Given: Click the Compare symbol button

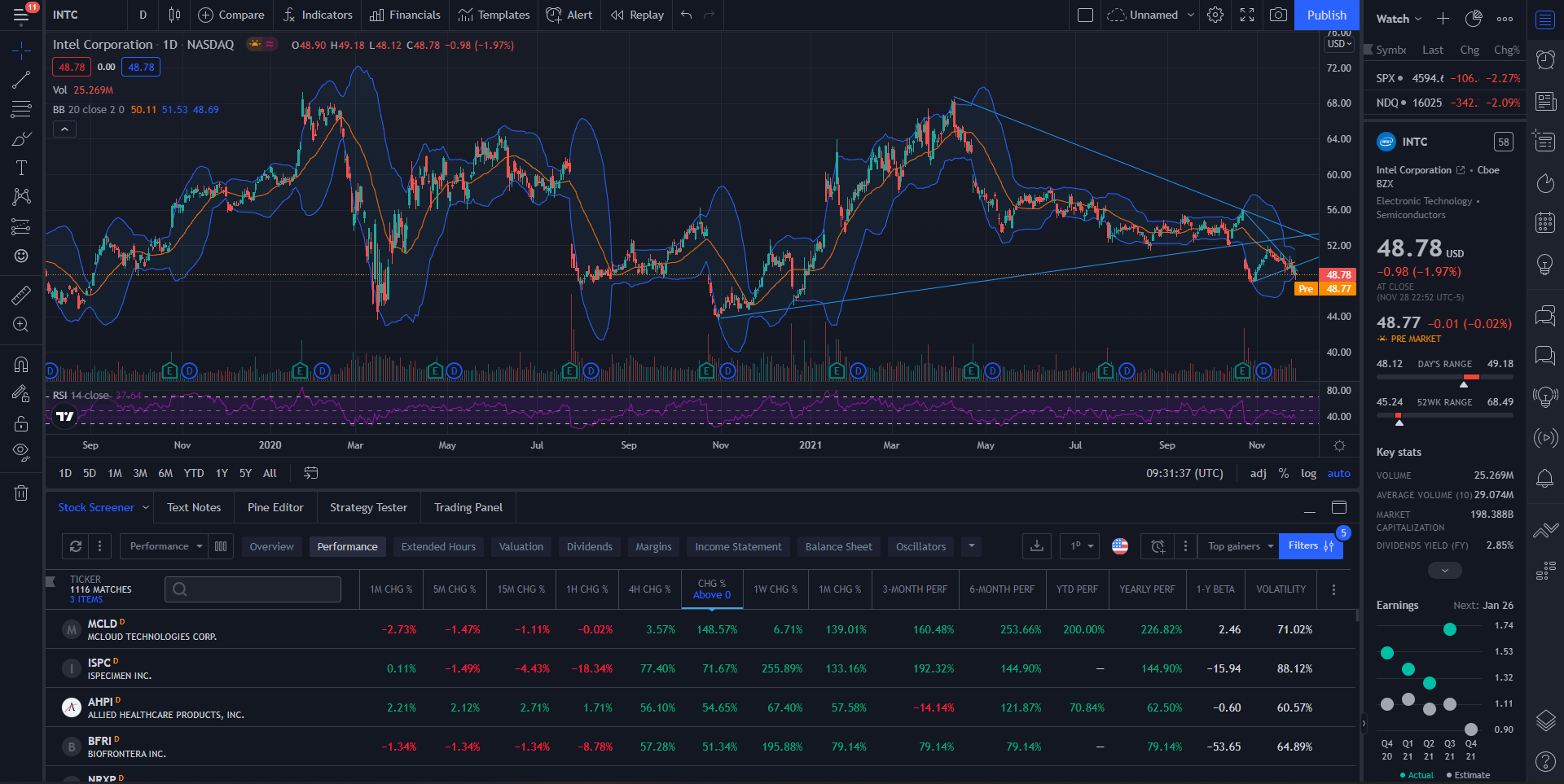Looking at the screenshot, I should [231, 15].
